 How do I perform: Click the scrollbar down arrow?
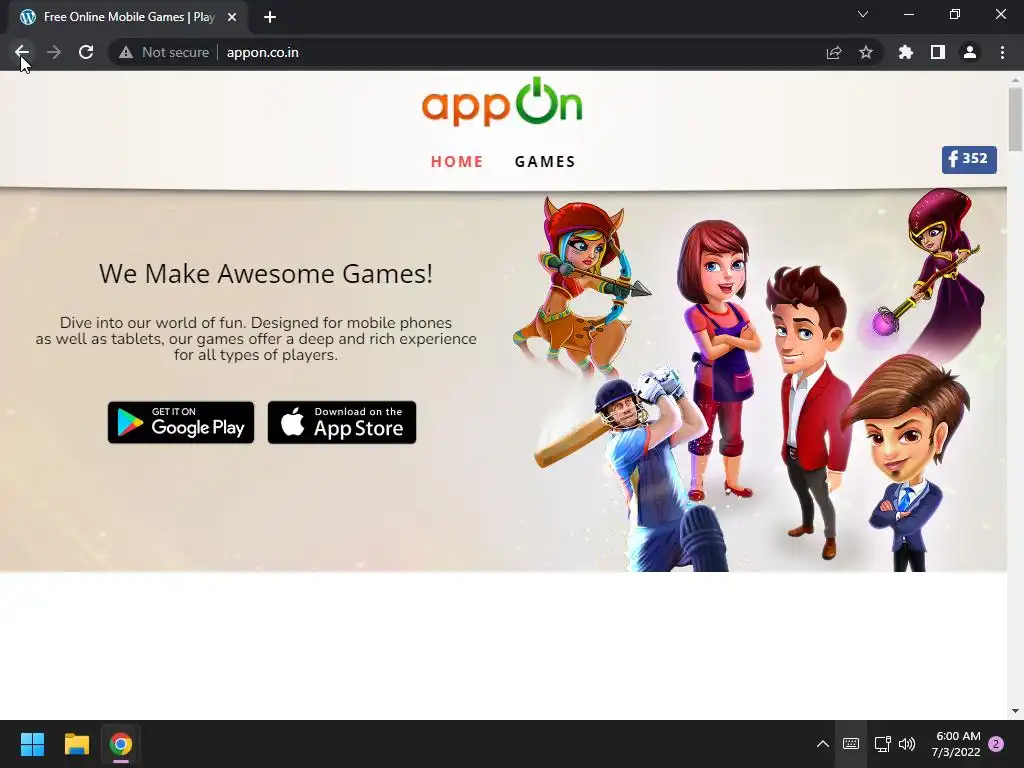1015,711
